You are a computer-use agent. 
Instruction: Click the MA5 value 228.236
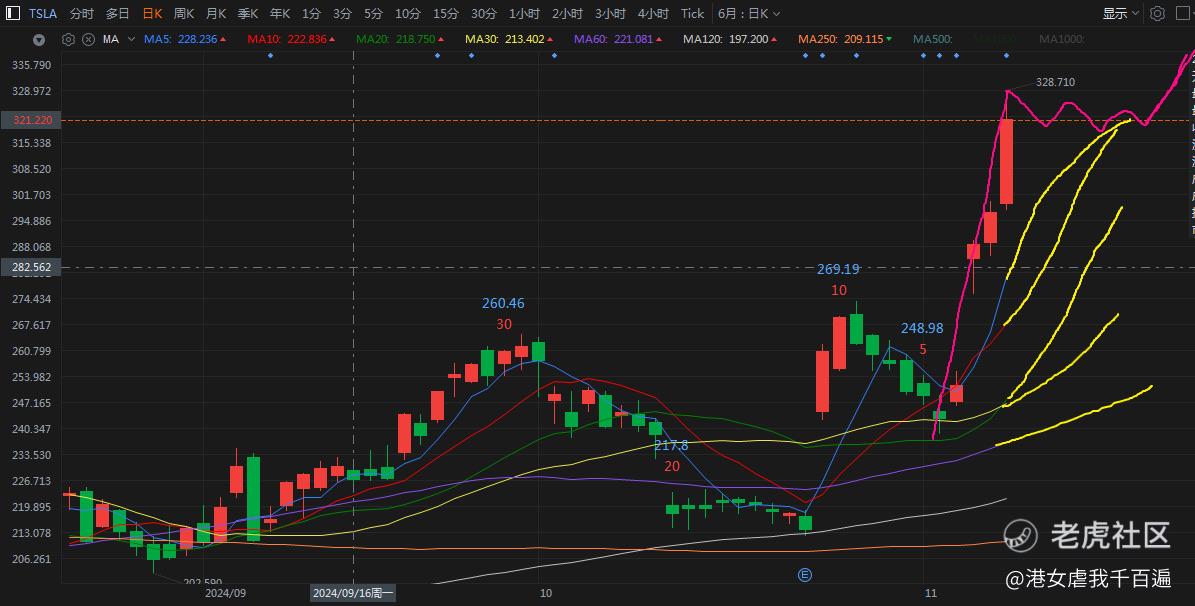point(197,39)
